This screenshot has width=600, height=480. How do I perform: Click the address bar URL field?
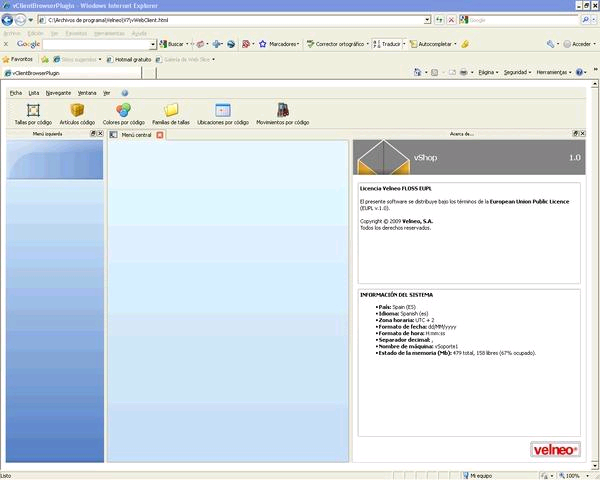coord(231,20)
